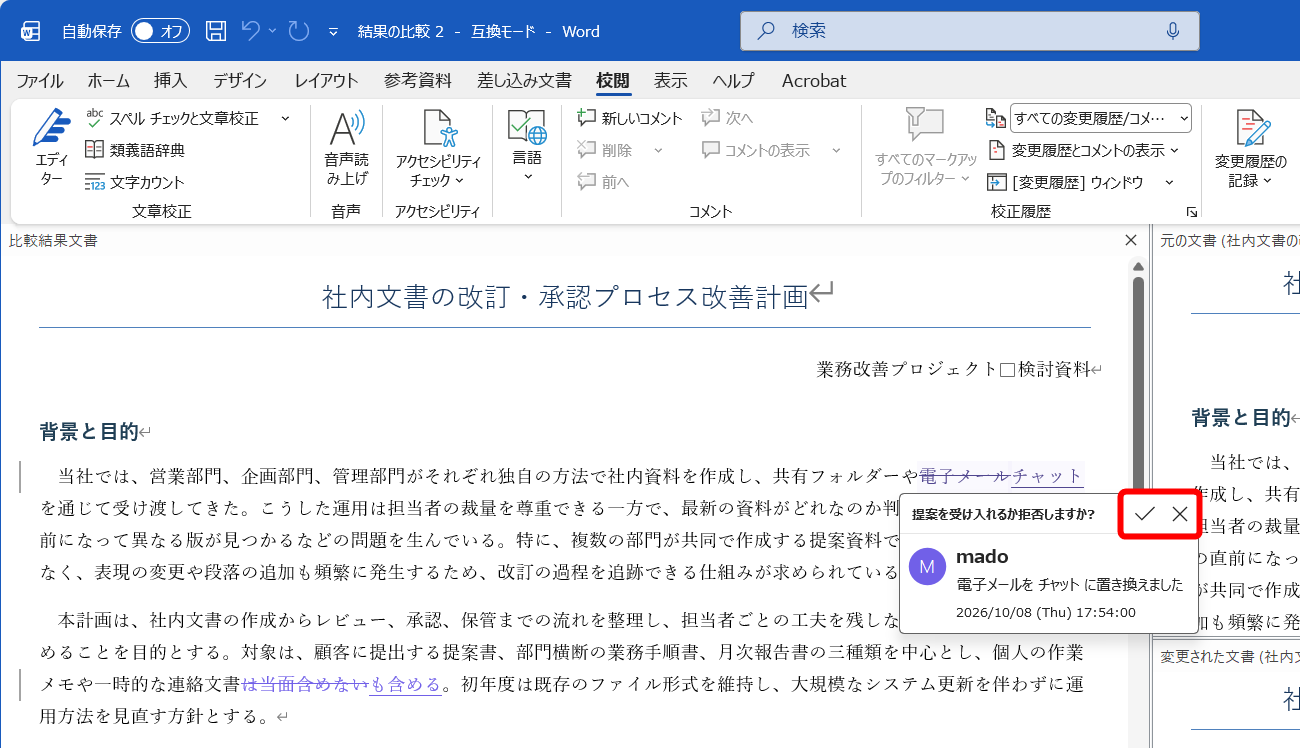Switch to the References (参考資料) tab
The height and width of the screenshot is (748, 1300).
coord(418,81)
